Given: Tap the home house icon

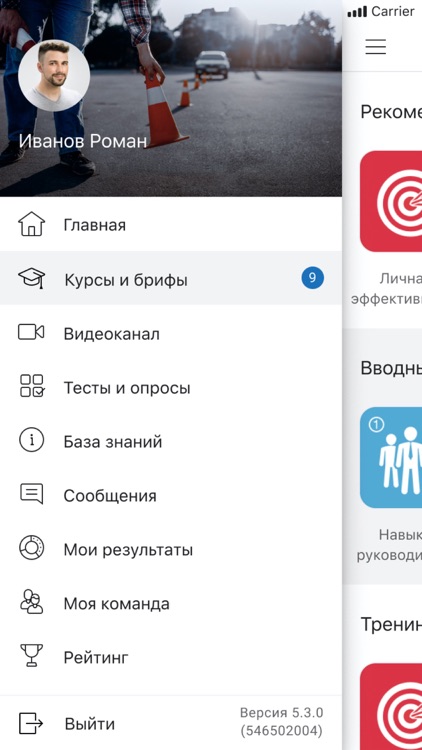Looking at the screenshot, I should pyautogui.click(x=31, y=224).
